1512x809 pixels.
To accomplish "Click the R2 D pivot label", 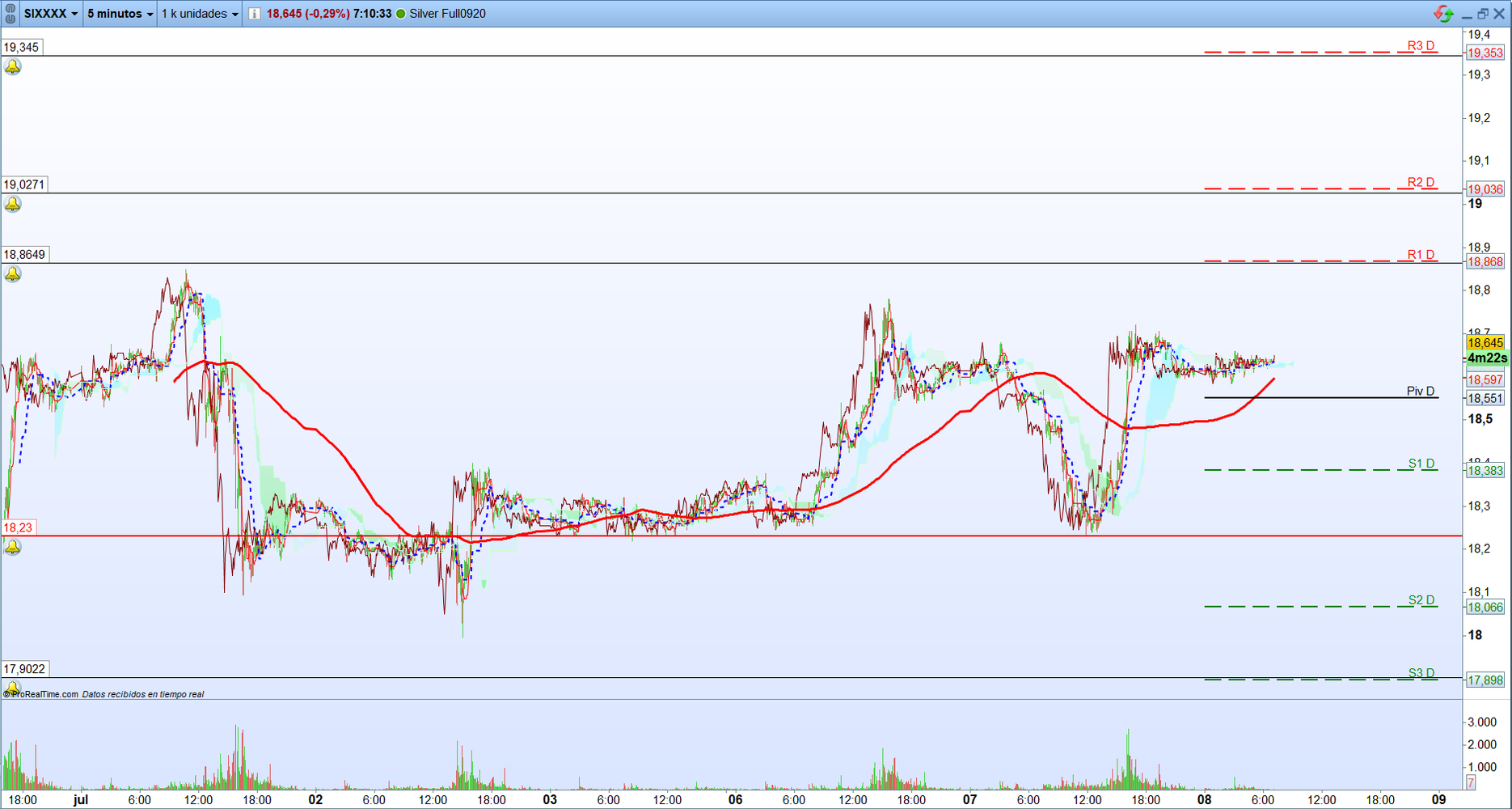I will (1421, 183).
